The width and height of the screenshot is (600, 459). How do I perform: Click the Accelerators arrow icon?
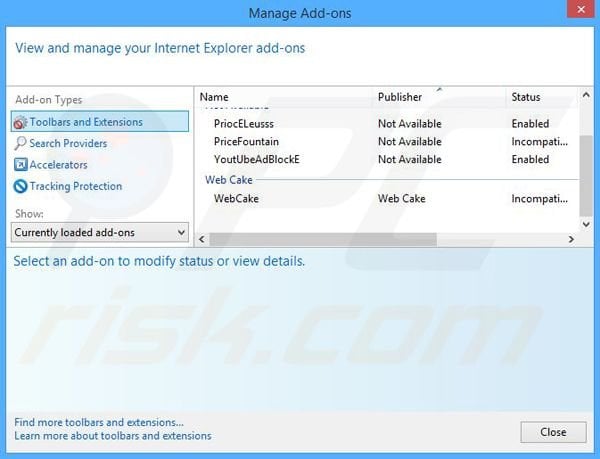tap(20, 164)
